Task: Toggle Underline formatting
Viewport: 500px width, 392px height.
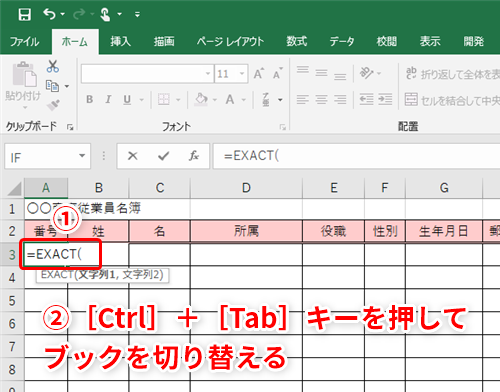Action: (x=127, y=99)
